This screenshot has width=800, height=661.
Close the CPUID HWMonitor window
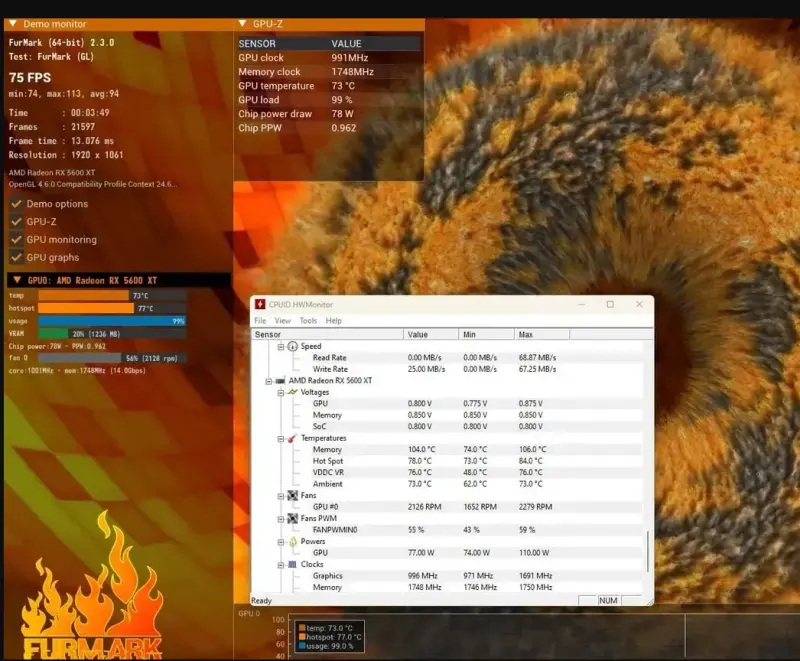click(x=639, y=304)
